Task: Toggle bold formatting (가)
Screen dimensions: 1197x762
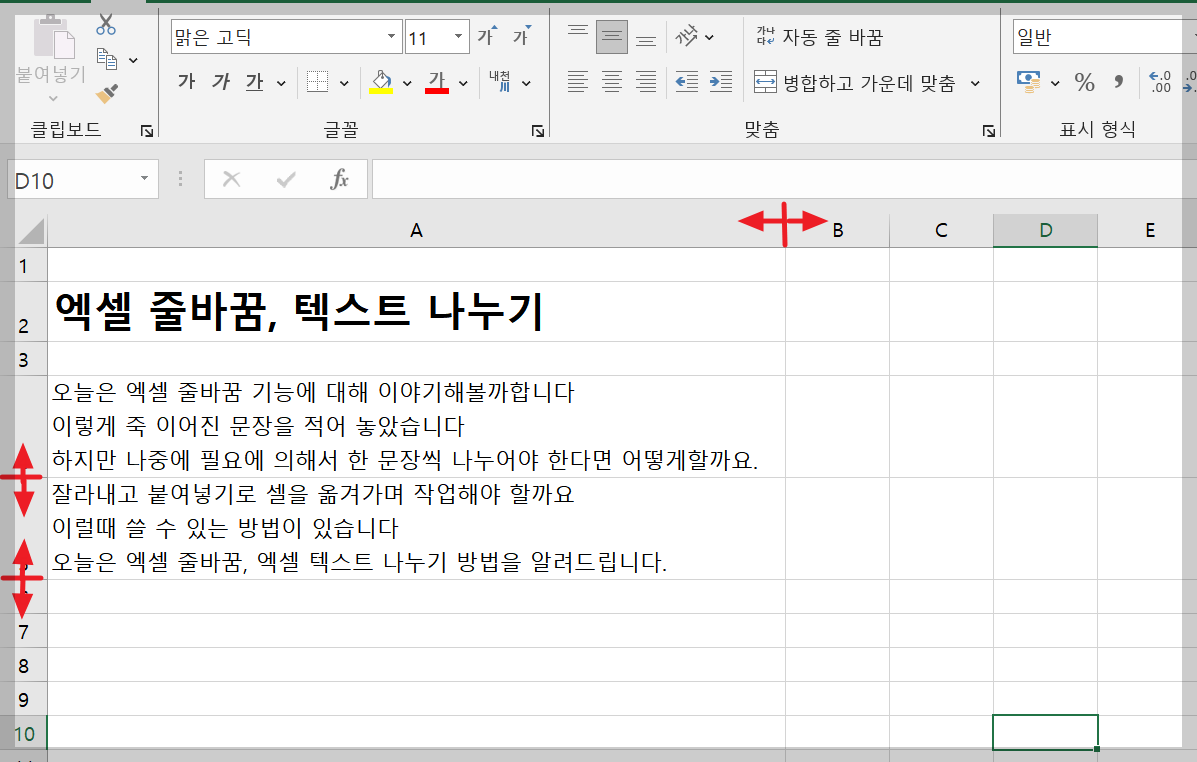Action: (185, 80)
